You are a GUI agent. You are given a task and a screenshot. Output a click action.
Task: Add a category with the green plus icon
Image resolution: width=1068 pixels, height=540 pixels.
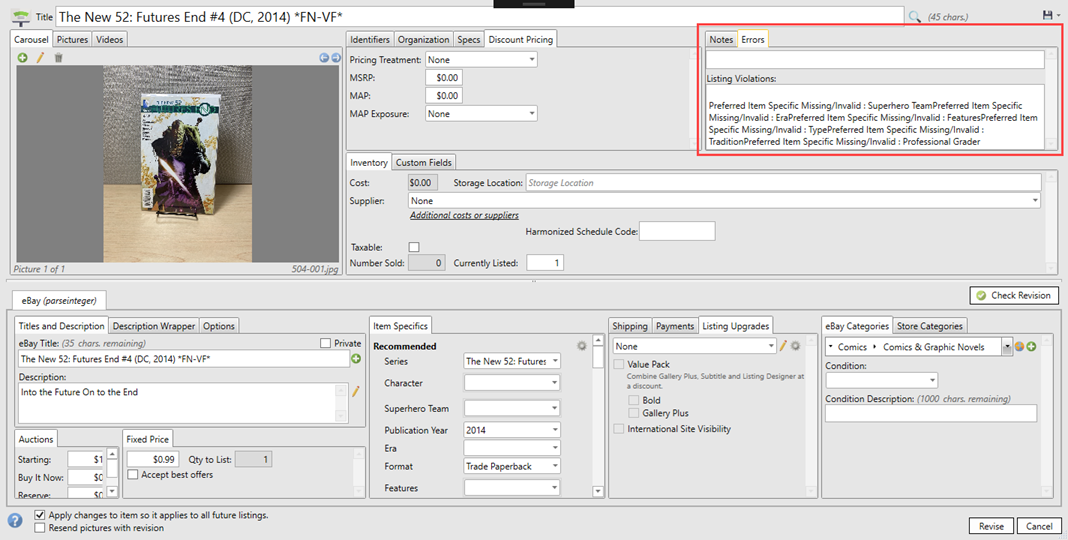pos(1031,347)
